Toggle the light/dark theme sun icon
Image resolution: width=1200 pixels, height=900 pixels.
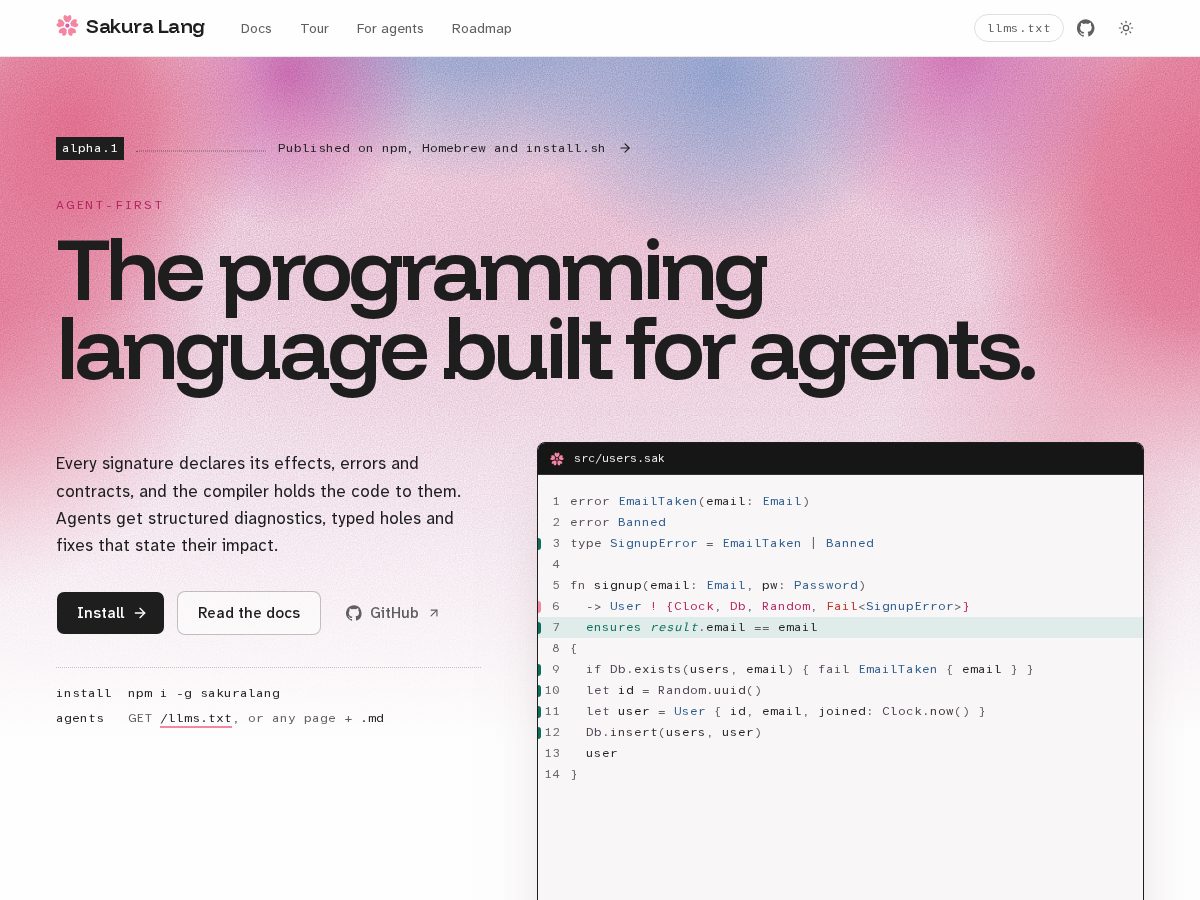click(1126, 28)
